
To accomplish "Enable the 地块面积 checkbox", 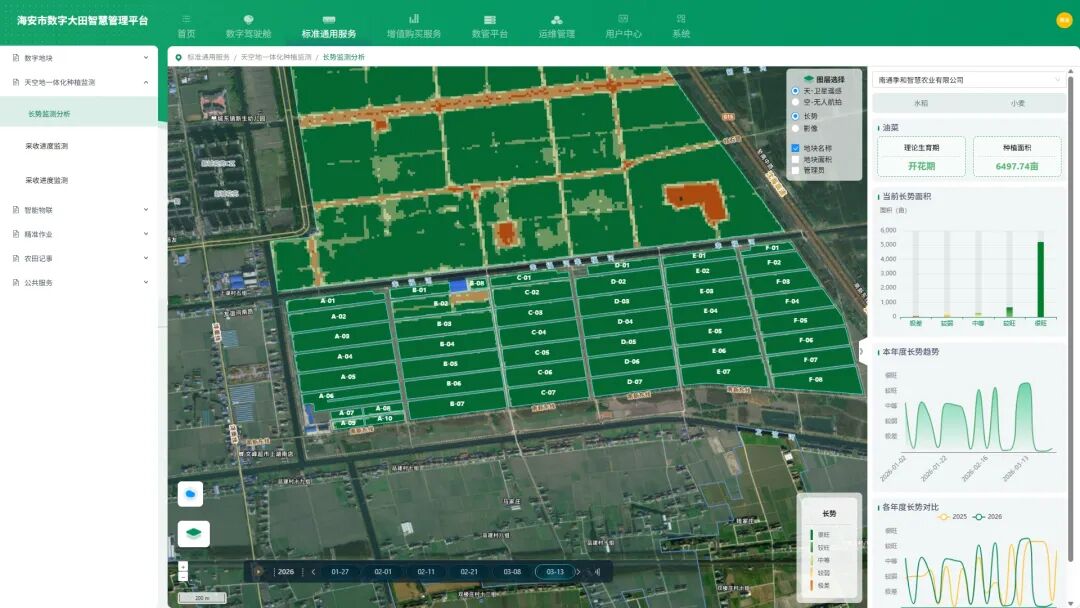I will [x=796, y=159].
